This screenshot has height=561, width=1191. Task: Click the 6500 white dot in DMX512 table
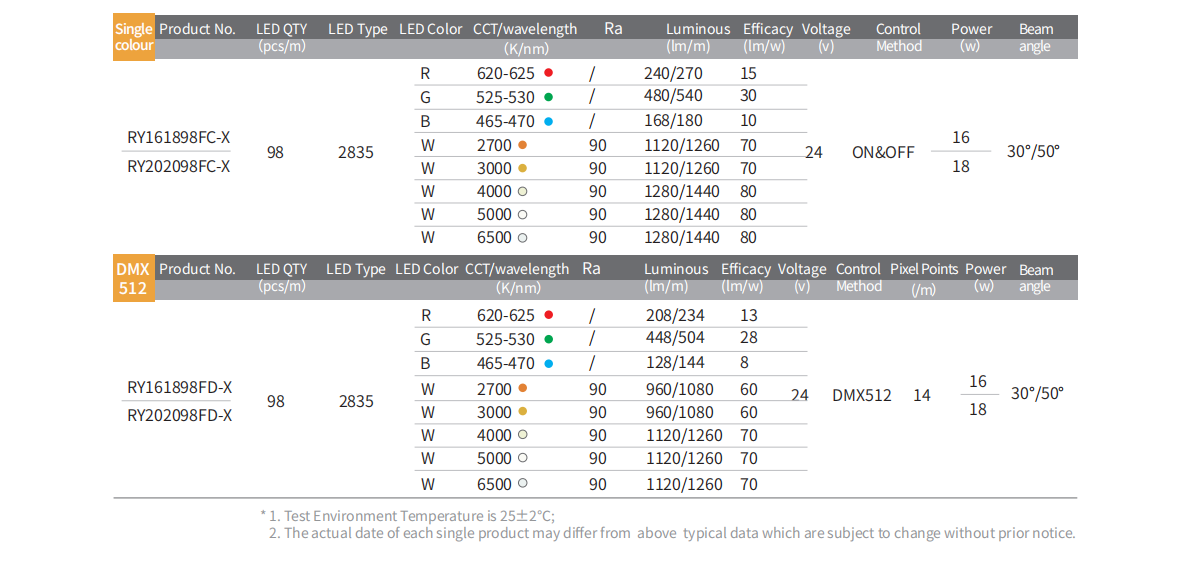[x=522, y=484]
